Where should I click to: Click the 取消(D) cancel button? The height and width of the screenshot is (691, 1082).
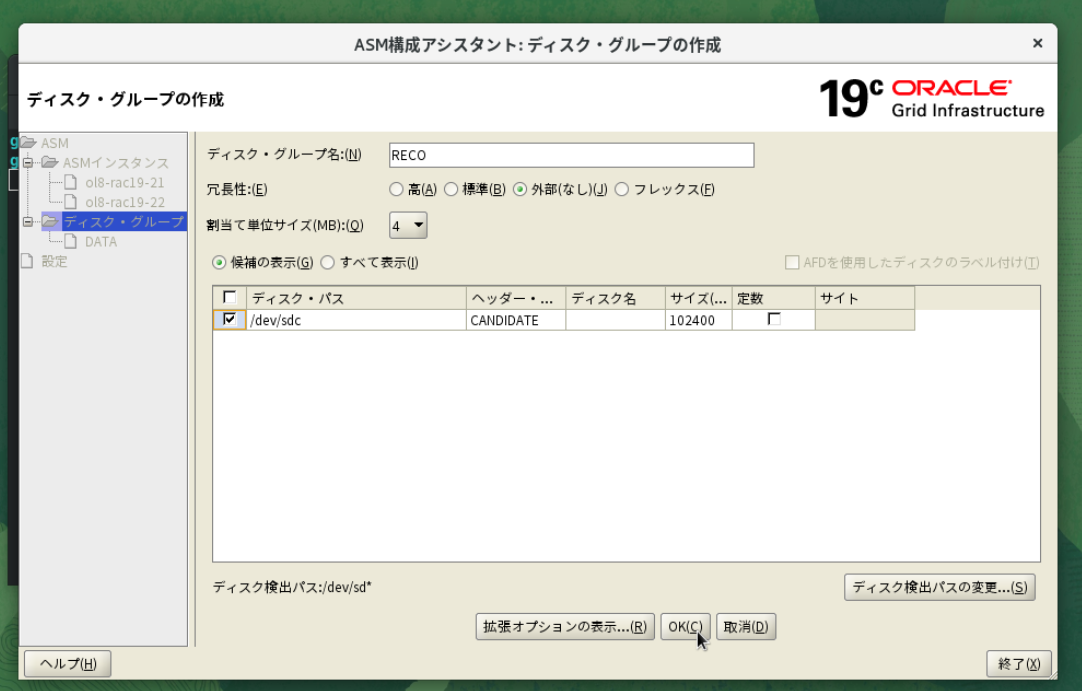pos(745,627)
